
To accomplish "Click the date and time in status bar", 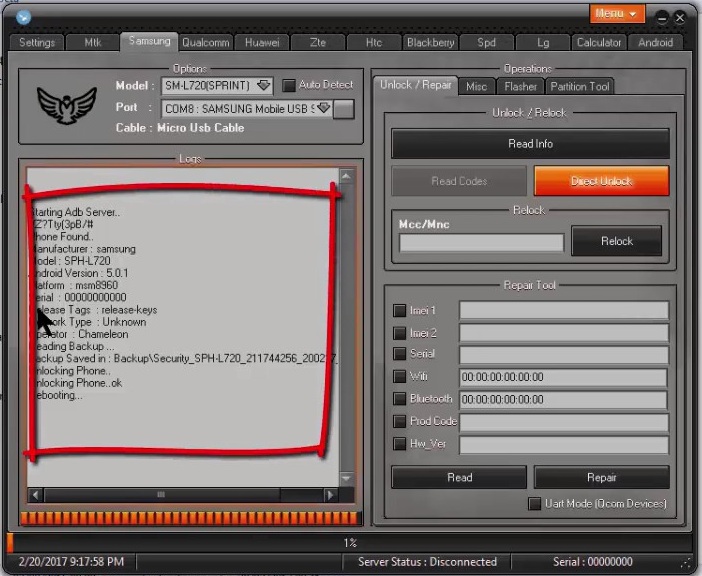I will [71, 562].
